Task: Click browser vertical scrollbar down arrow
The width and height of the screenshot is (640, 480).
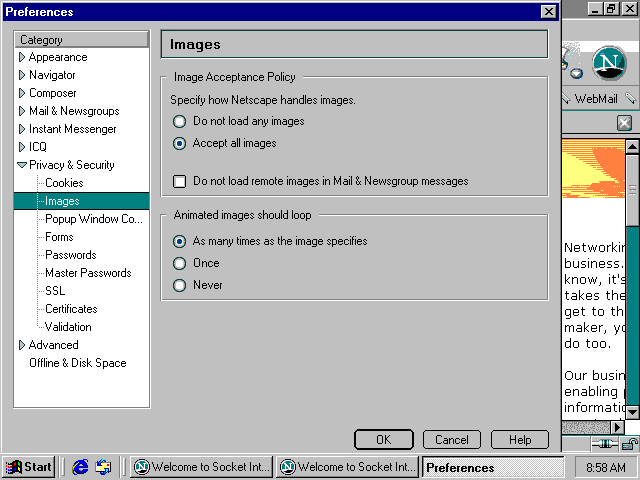Action: 632,412
